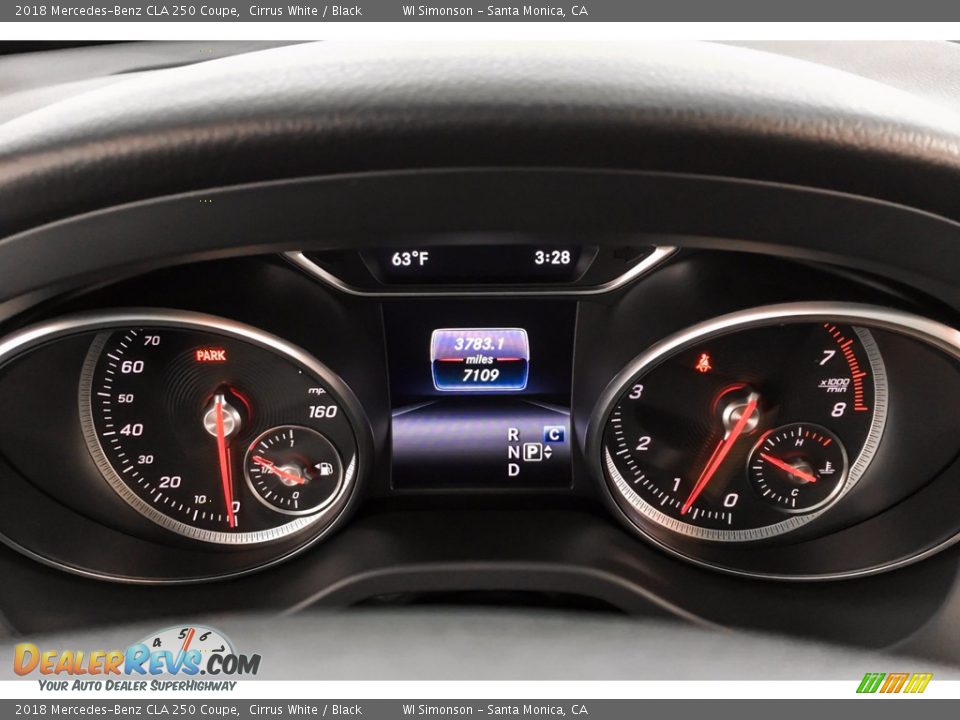Click the 20 mark on speedometer
The height and width of the screenshot is (720, 960).
[x=170, y=482]
